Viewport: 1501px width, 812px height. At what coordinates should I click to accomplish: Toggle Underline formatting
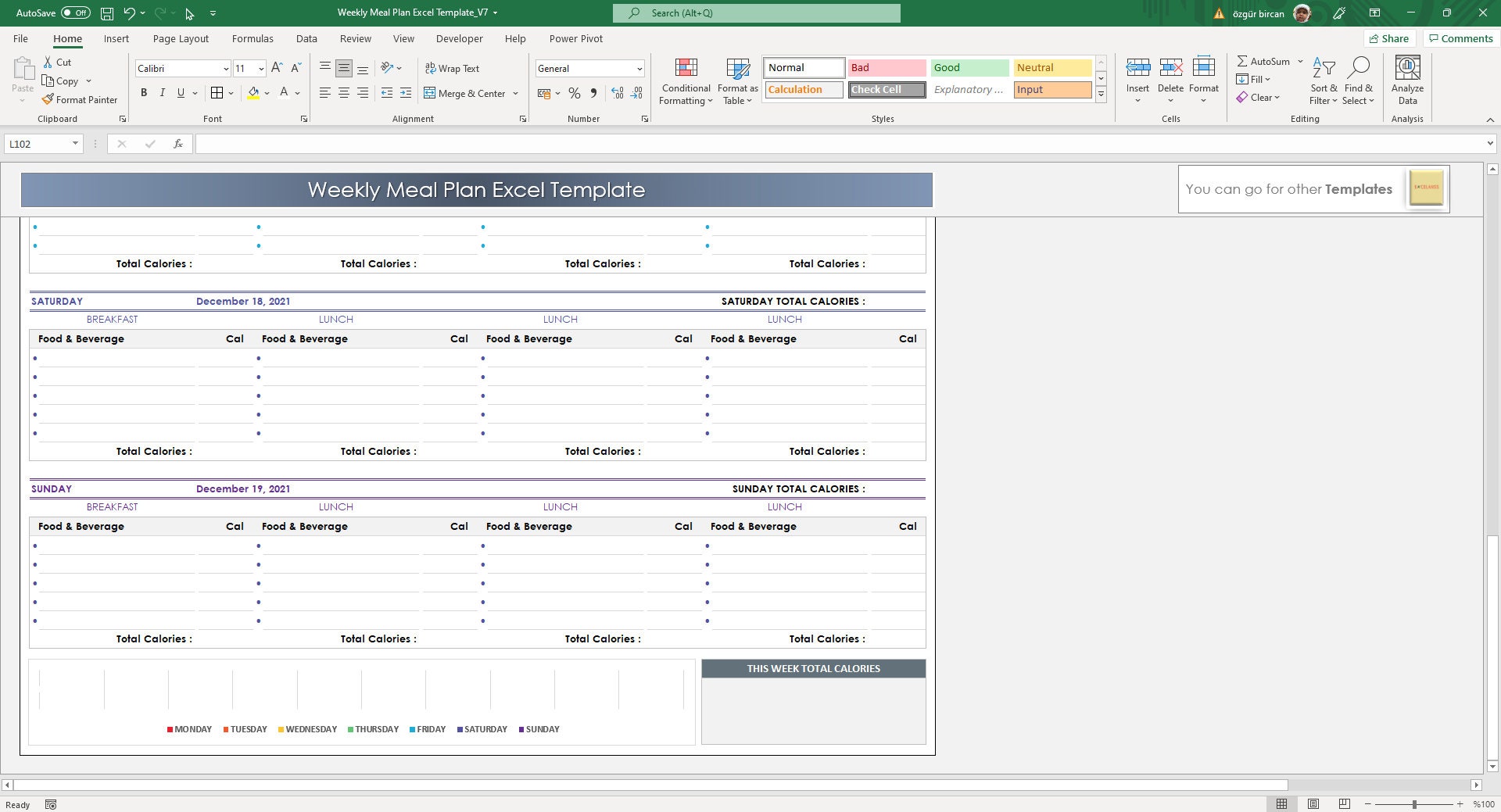[x=181, y=93]
